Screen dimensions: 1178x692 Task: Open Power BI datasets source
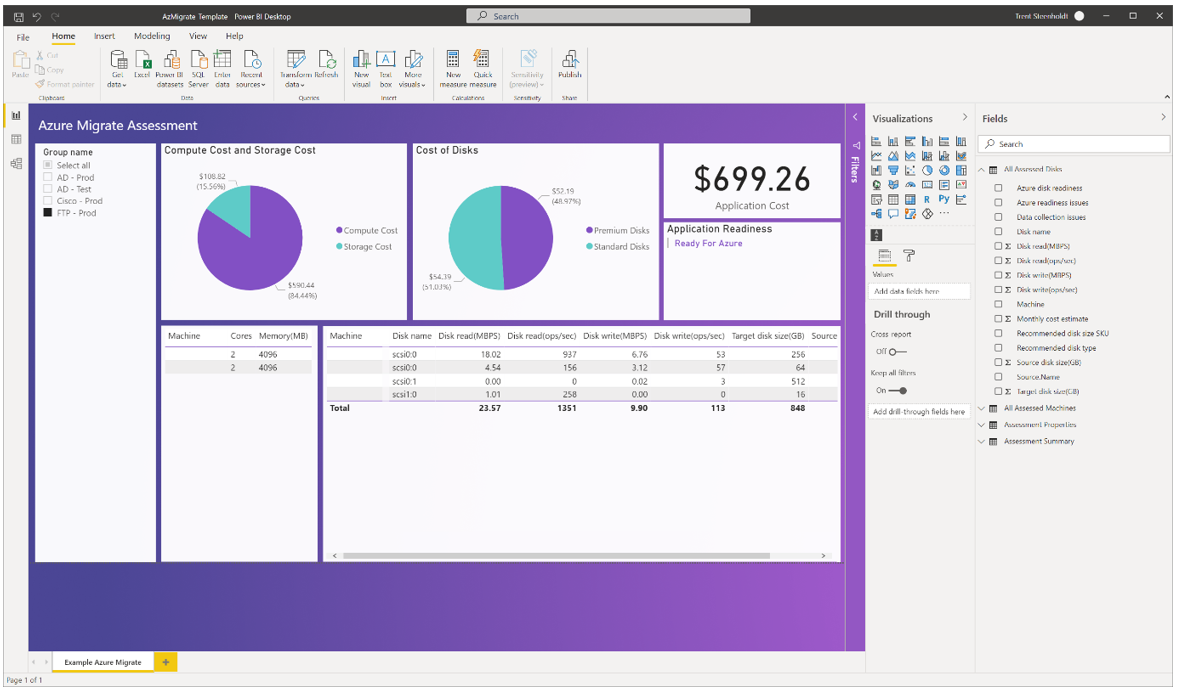(x=170, y=68)
